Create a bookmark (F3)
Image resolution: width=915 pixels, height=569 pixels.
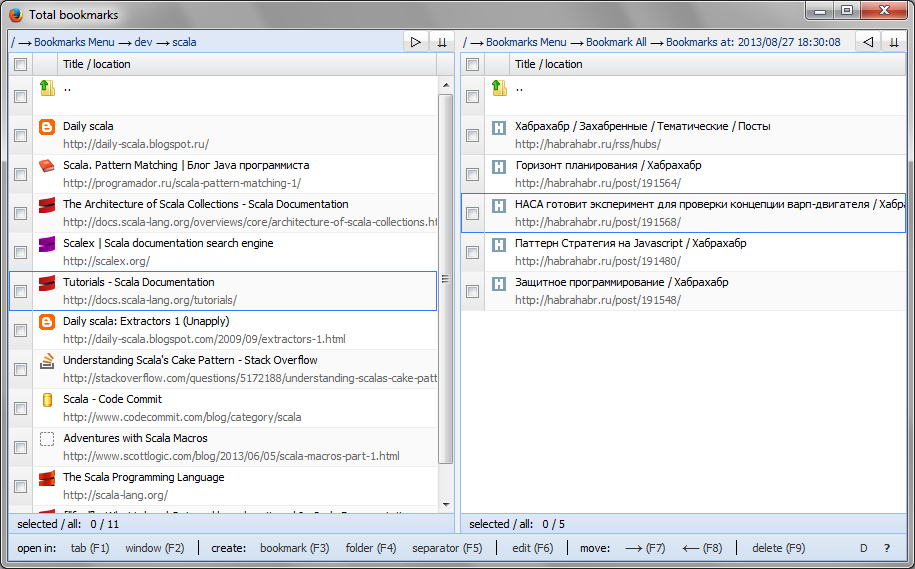tap(295, 548)
